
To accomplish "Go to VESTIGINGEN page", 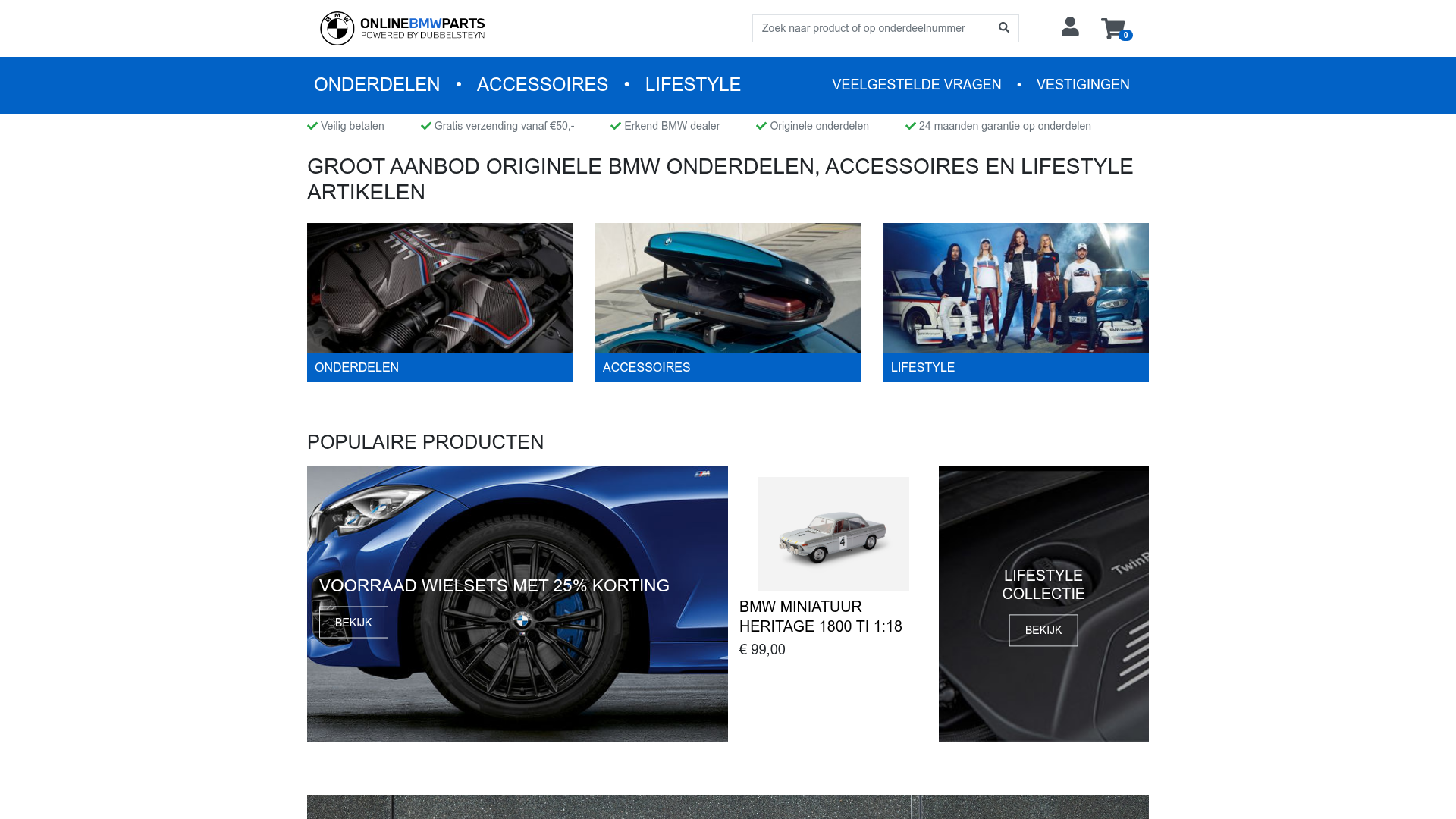I will point(1083,85).
